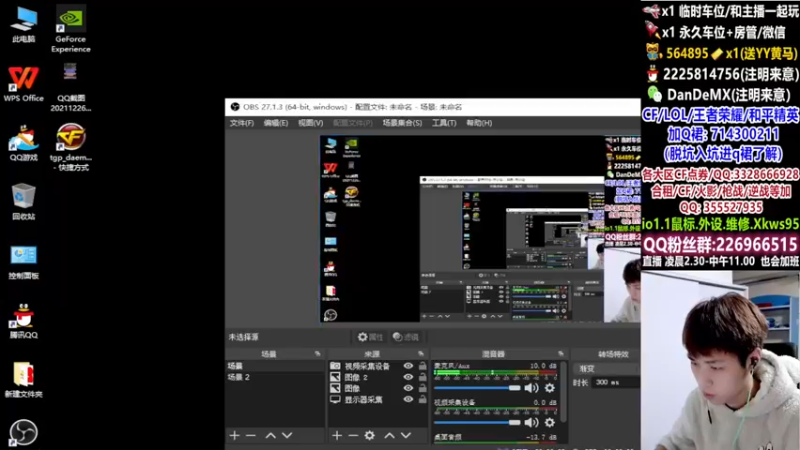Pop out the 场景 dock panel

point(317,354)
